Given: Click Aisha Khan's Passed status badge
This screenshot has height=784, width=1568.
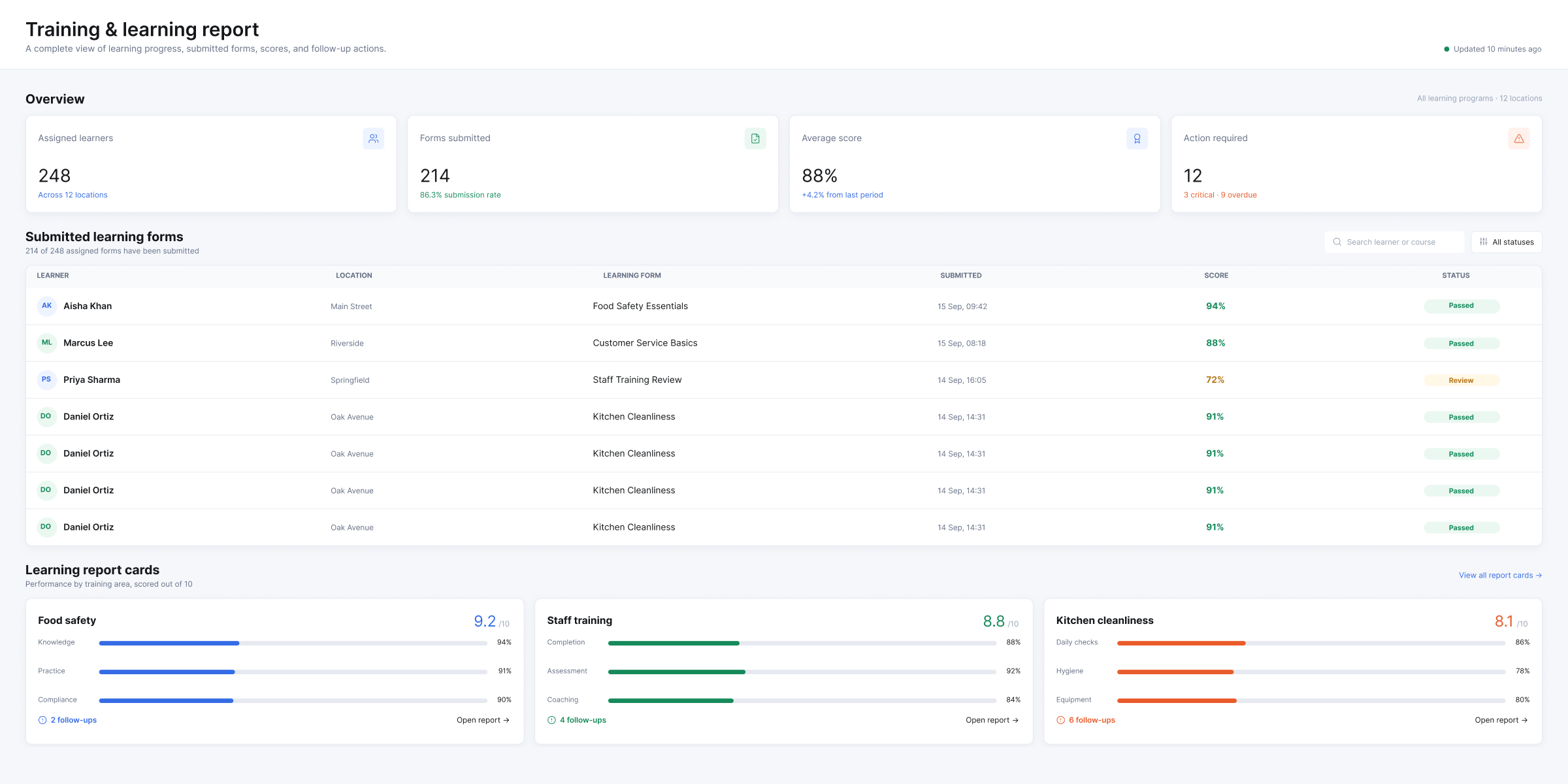Looking at the screenshot, I should (x=1462, y=306).
